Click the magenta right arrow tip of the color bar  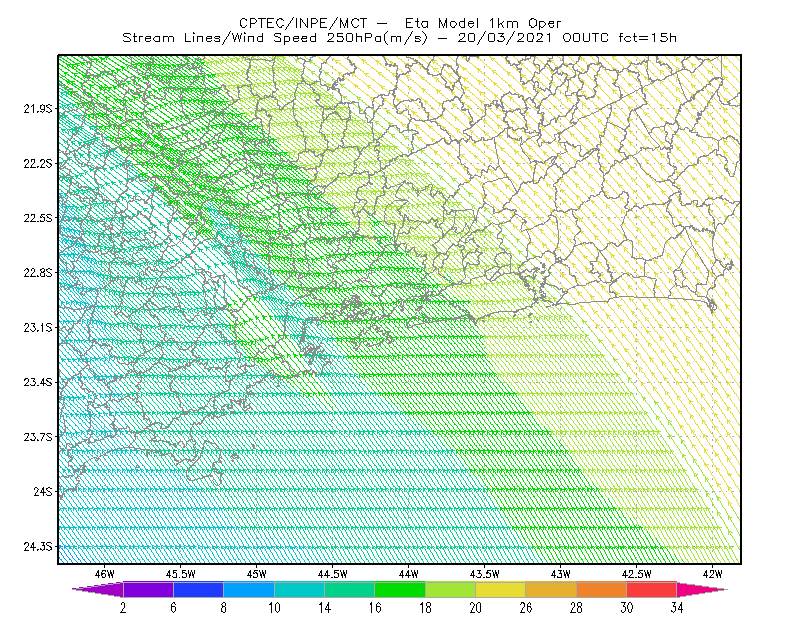point(702,589)
